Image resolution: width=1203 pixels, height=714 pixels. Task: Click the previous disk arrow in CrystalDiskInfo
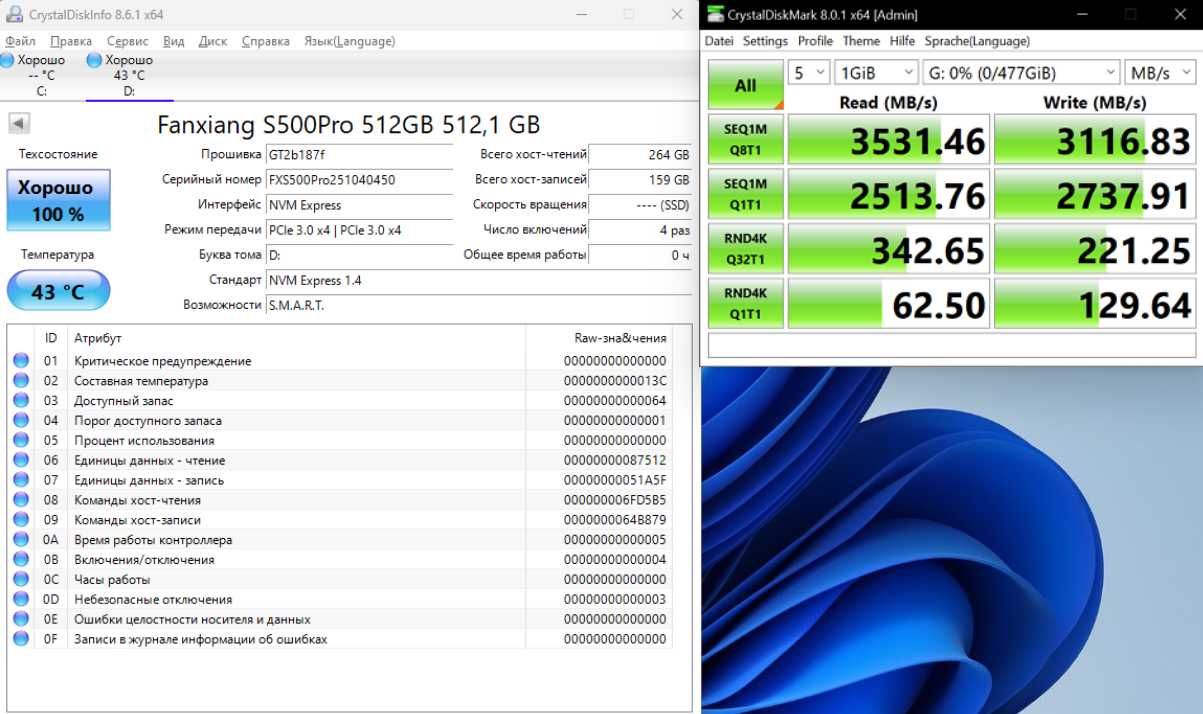19,124
